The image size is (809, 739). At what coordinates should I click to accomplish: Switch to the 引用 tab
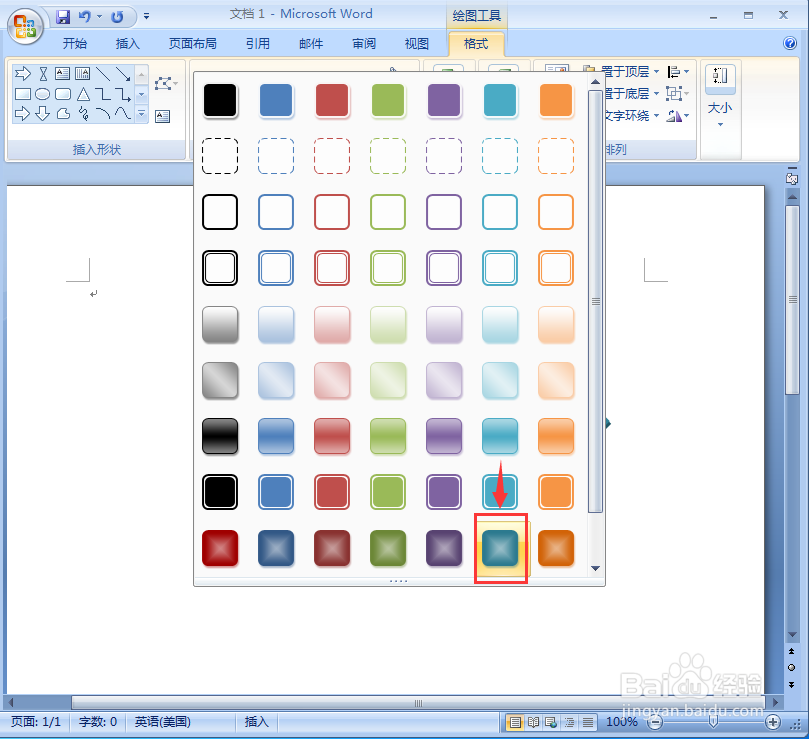(257, 43)
